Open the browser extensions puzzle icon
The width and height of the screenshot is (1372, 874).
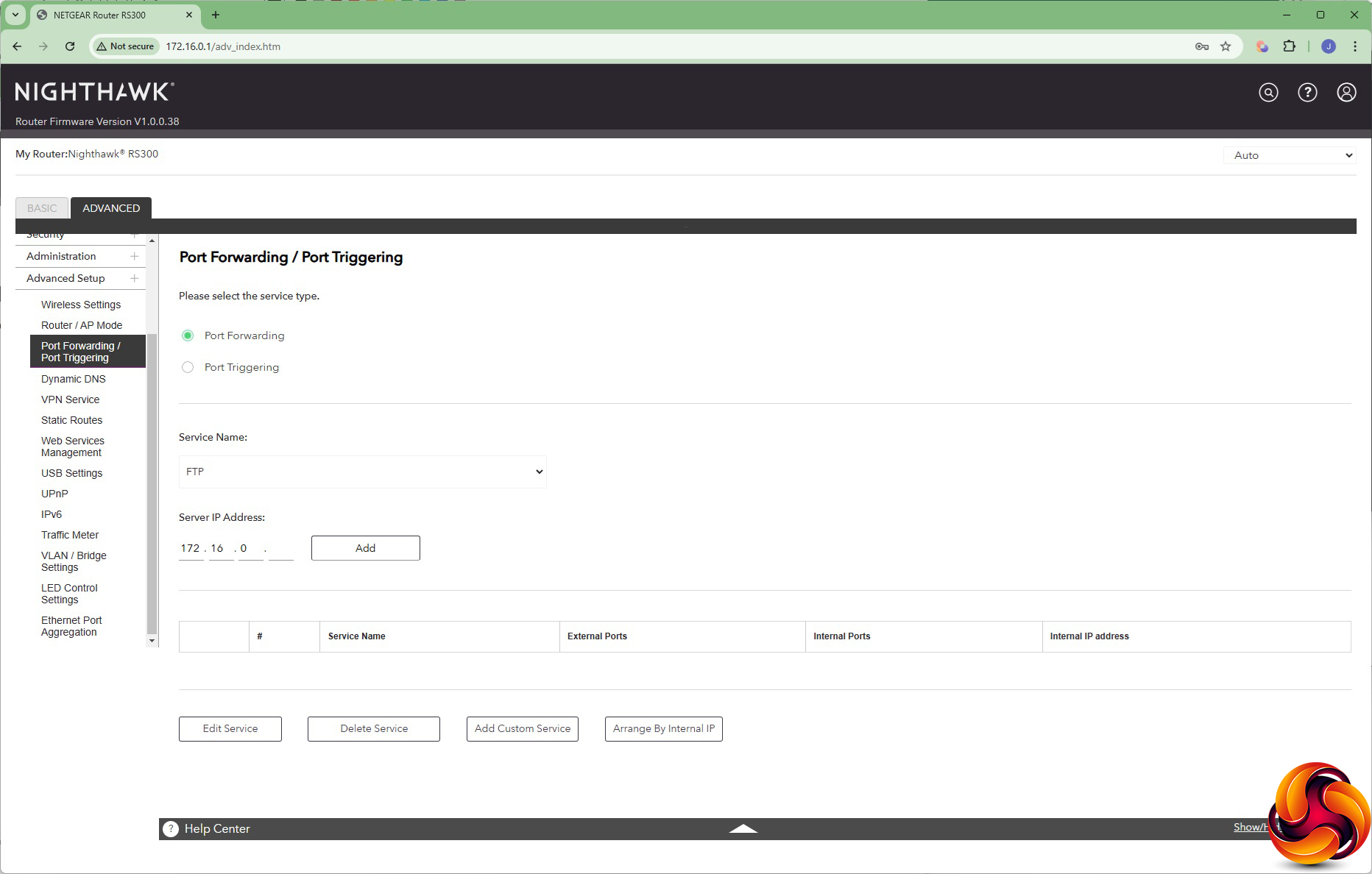(x=1289, y=46)
